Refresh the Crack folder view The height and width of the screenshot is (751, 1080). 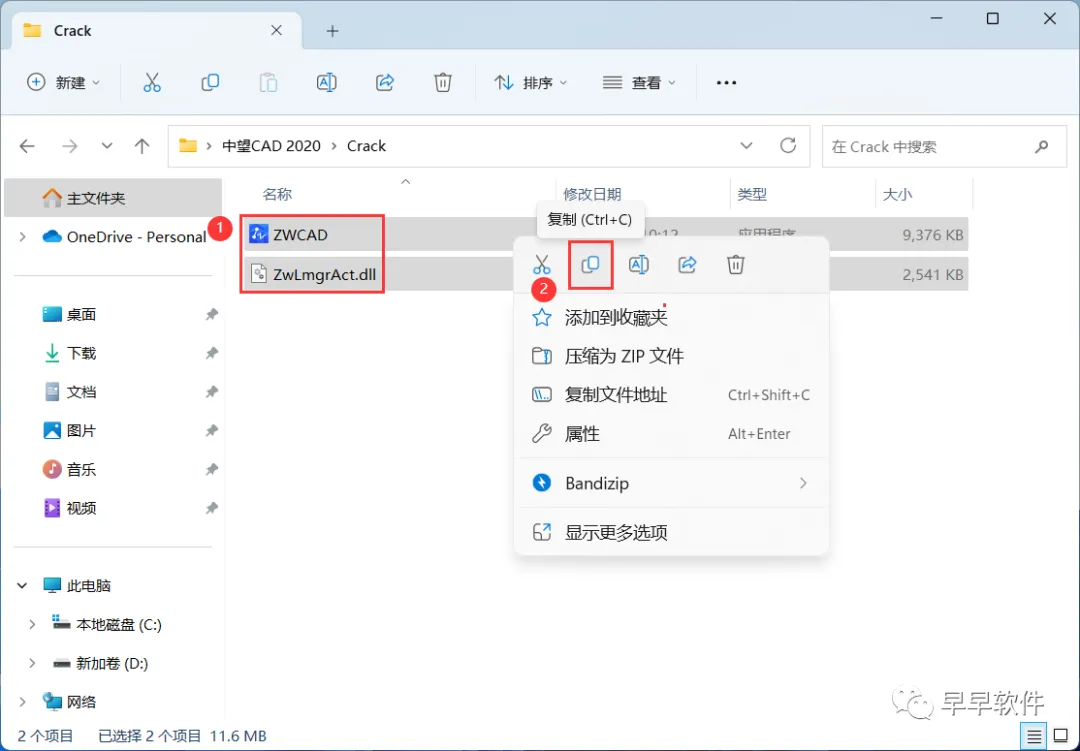[x=788, y=145]
